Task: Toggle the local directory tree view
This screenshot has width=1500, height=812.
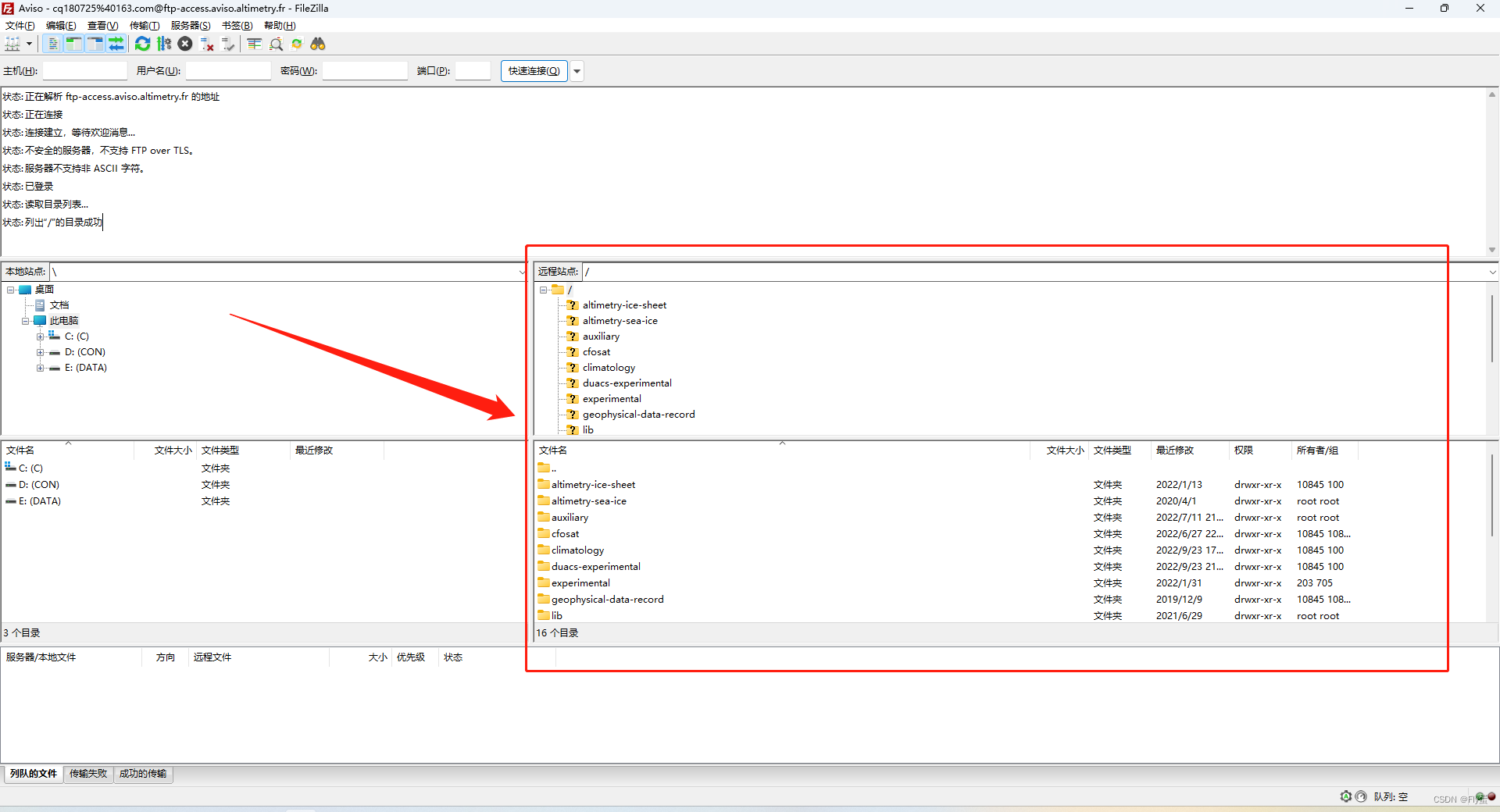Action: coord(74,44)
